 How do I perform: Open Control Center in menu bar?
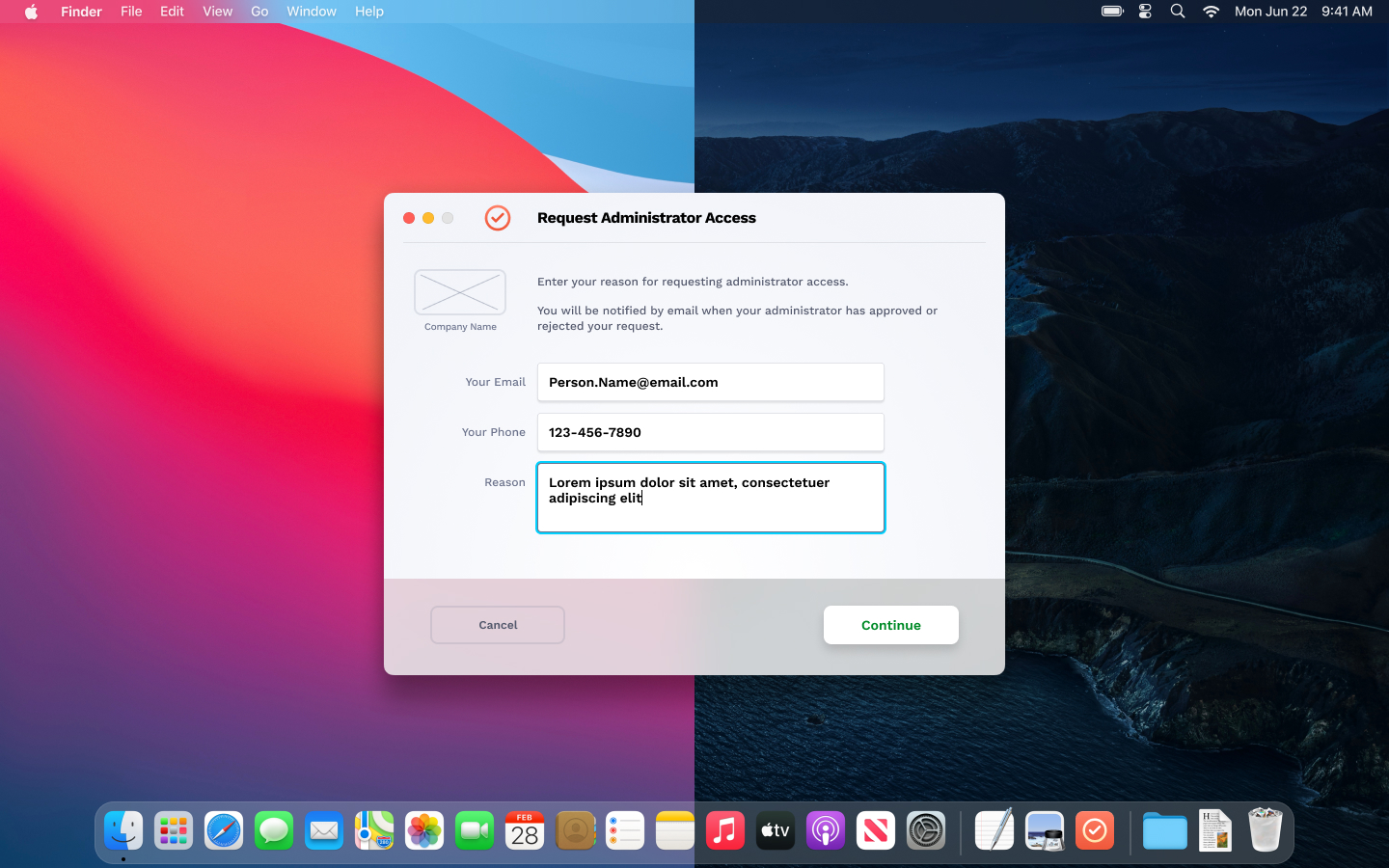click(1145, 12)
